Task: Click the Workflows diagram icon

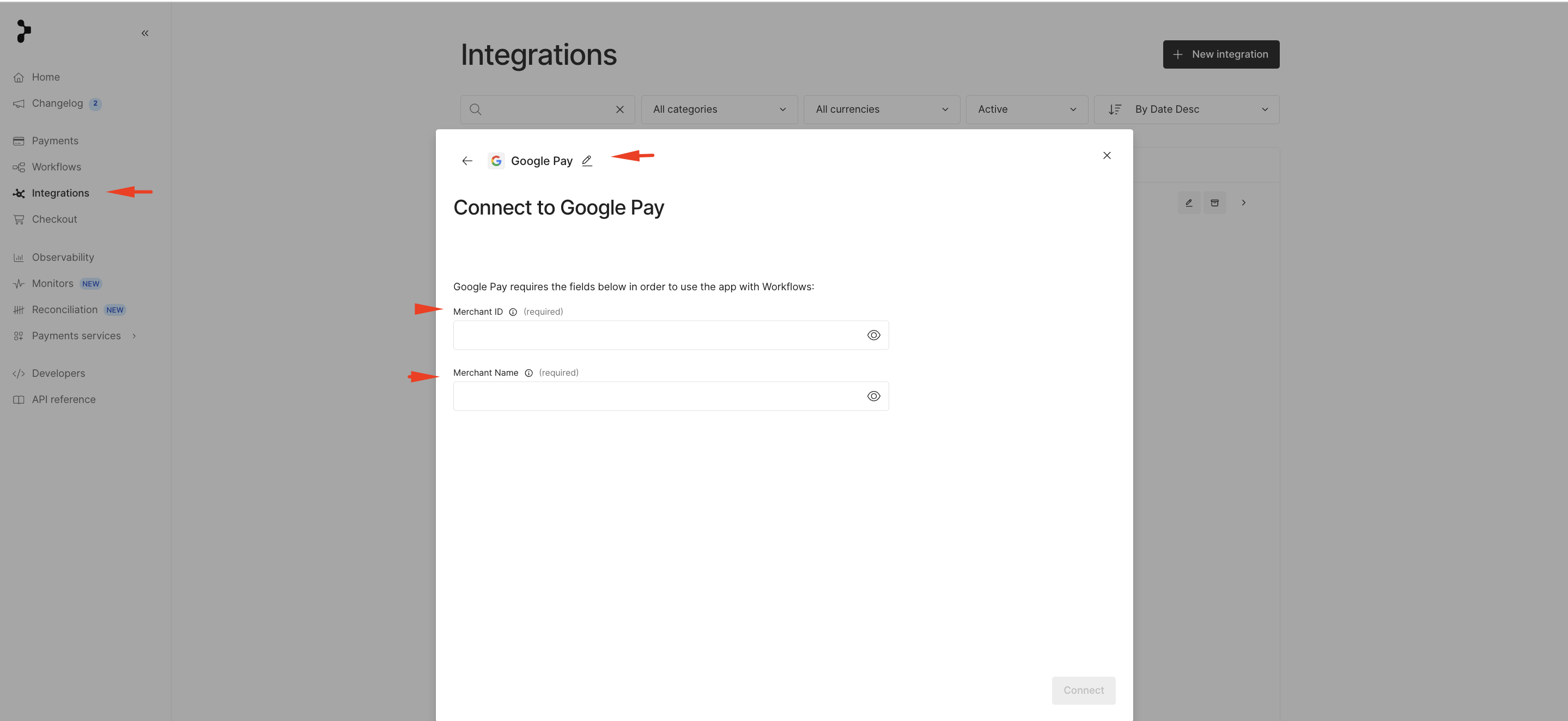Action: (19, 167)
